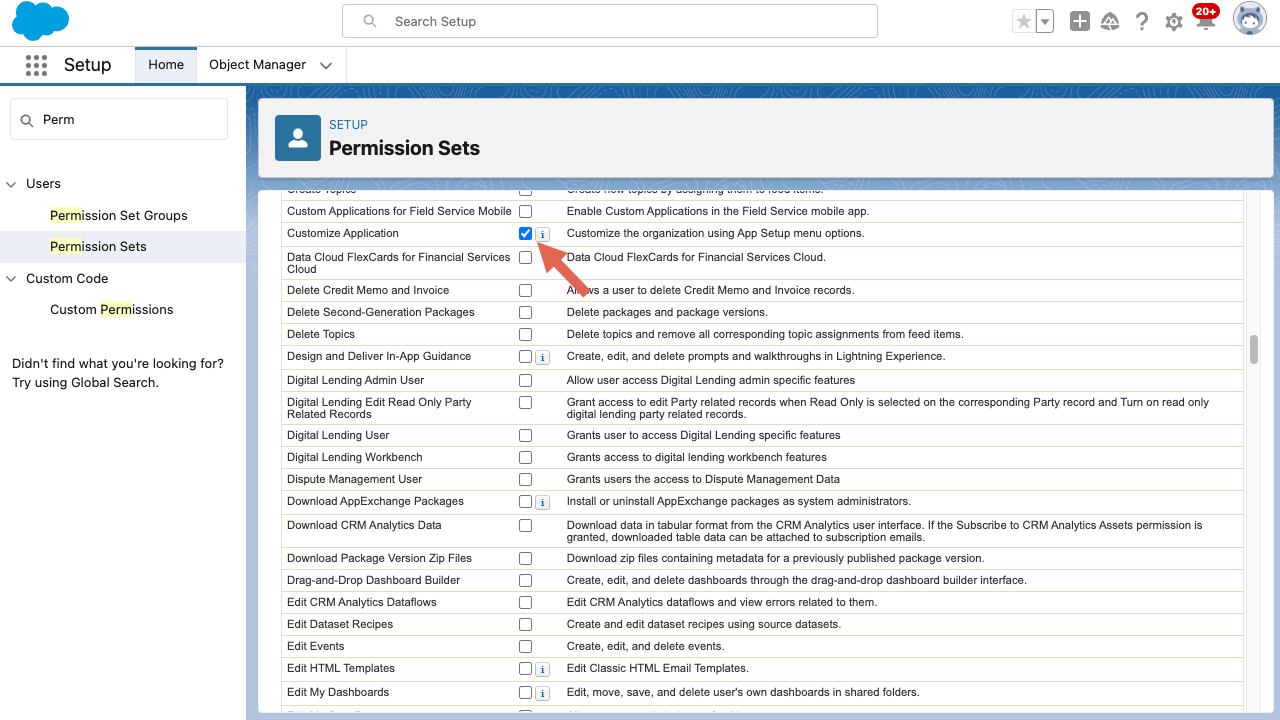Viewport: 1280px width, 720px height.
Task: Check the Delete Topics permission
Action: tap(525, 334)
